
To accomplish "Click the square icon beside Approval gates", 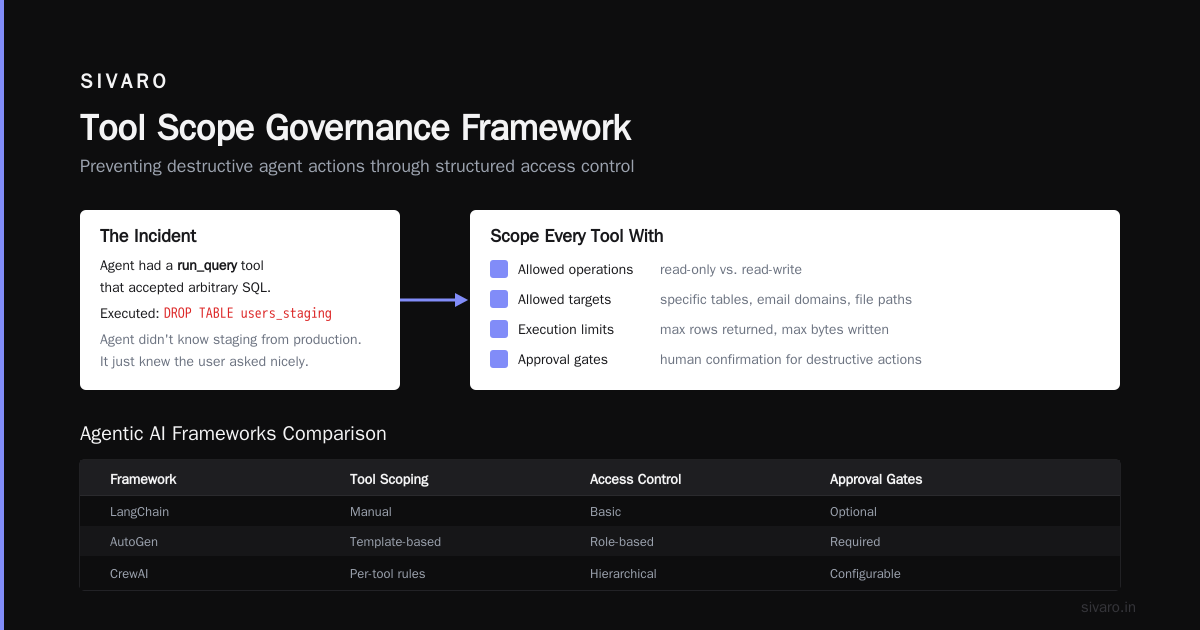I will (x=499, y=359).
